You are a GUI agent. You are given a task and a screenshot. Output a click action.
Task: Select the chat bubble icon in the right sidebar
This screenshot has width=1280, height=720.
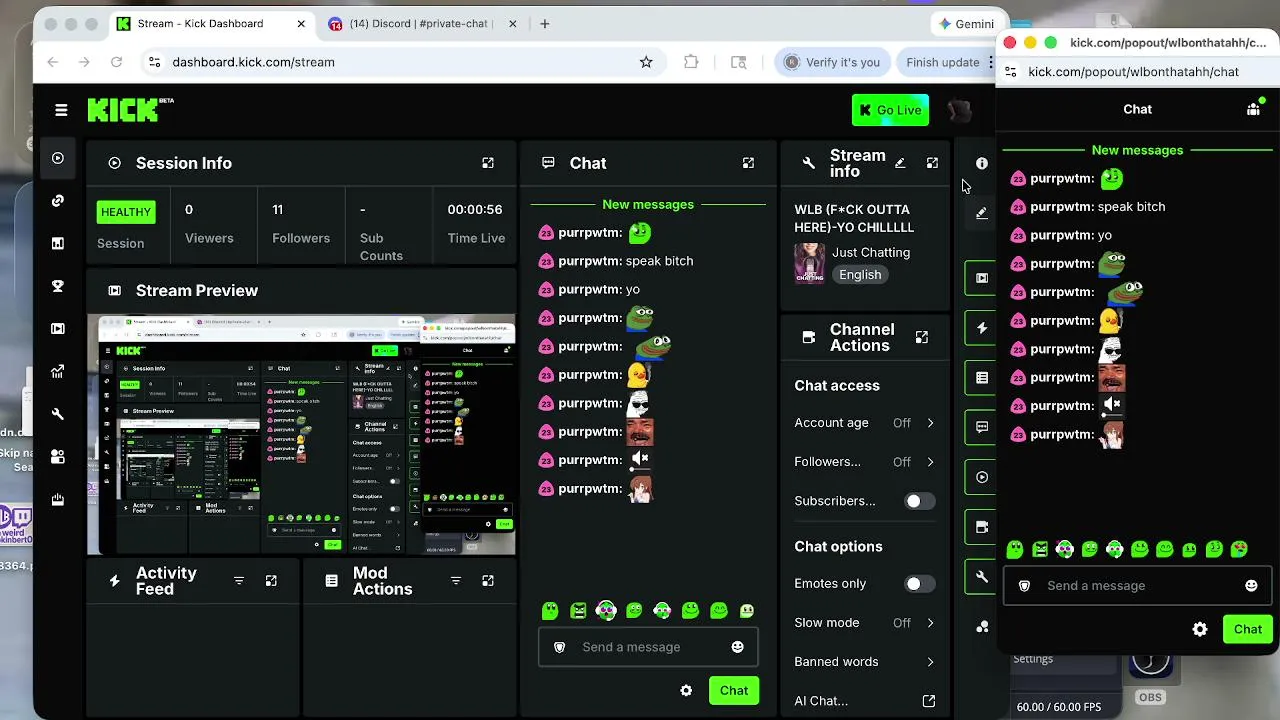[x=982, y=427]
